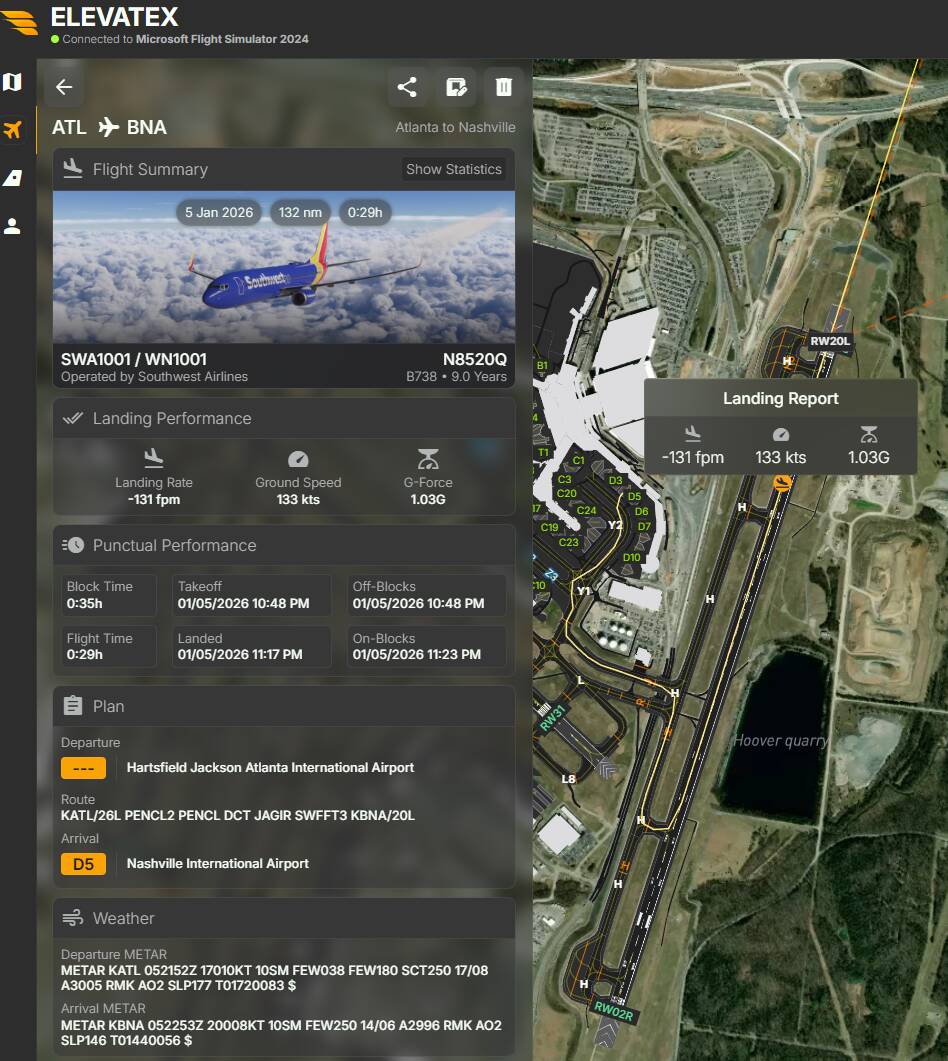Click the Southwest aircraft photo
Screen dimensions: 948x1061
(x=284, y=267)
